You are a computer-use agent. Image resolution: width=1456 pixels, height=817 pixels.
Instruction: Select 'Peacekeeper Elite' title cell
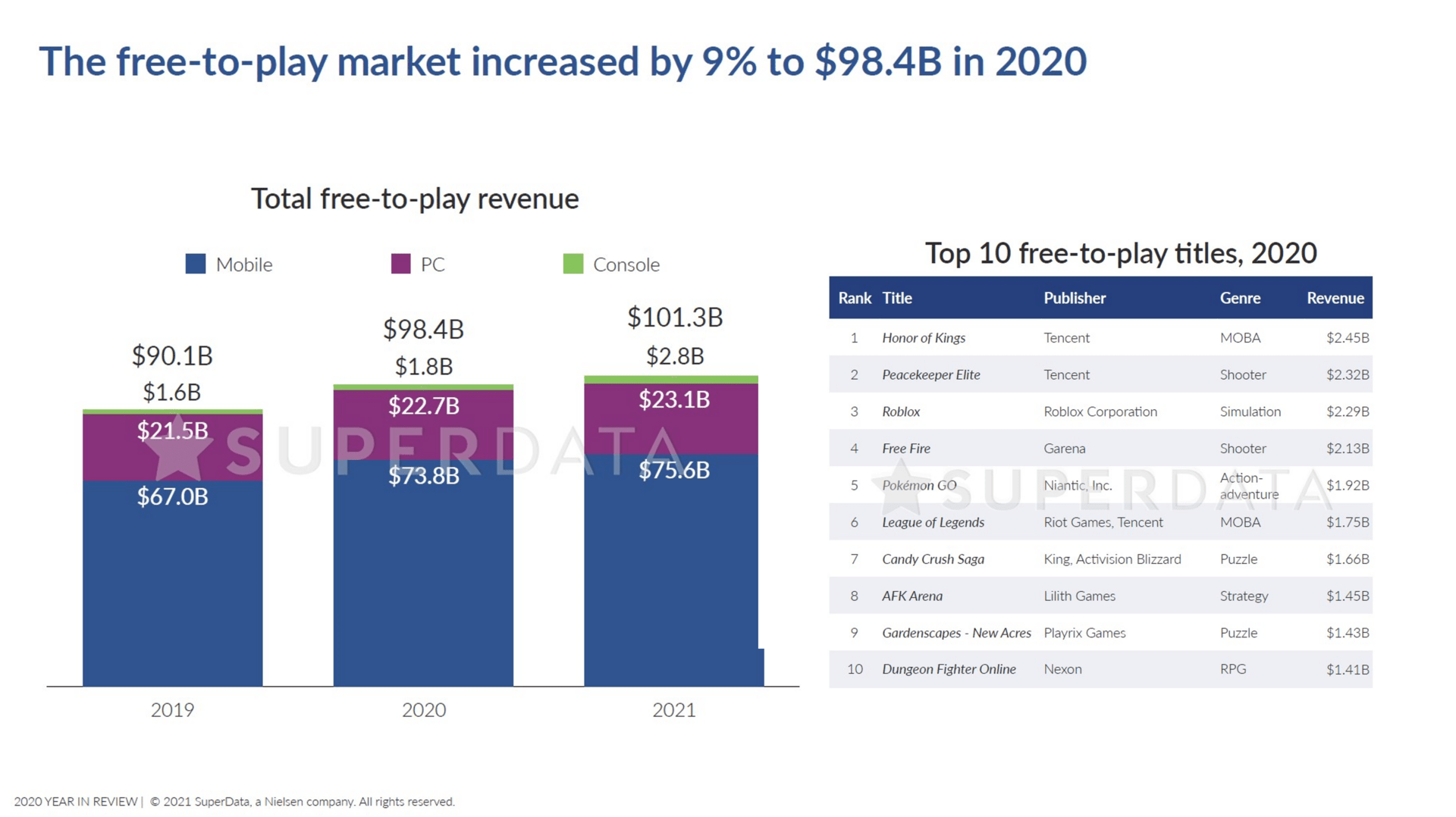931,374
